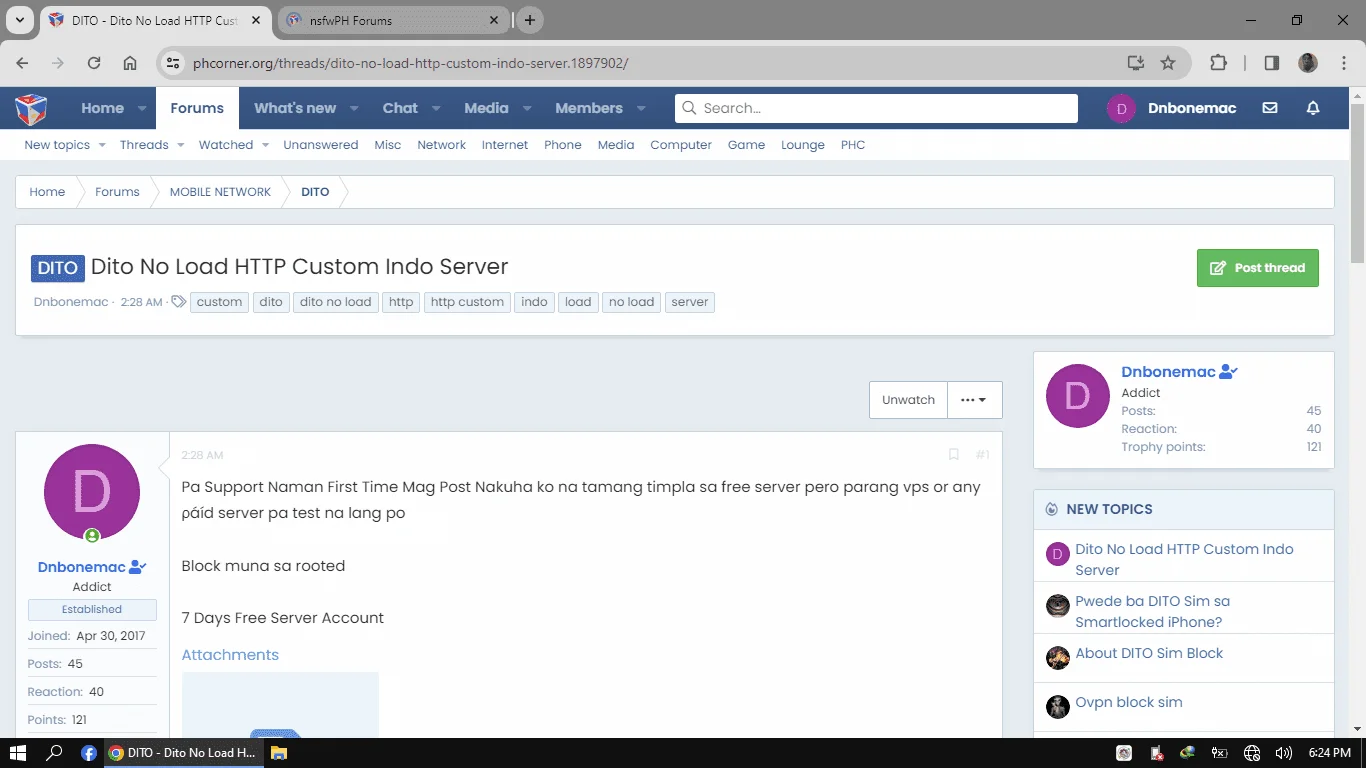
Task: Expand the Home menu dropdown arrow
Action: pos(142,108)
